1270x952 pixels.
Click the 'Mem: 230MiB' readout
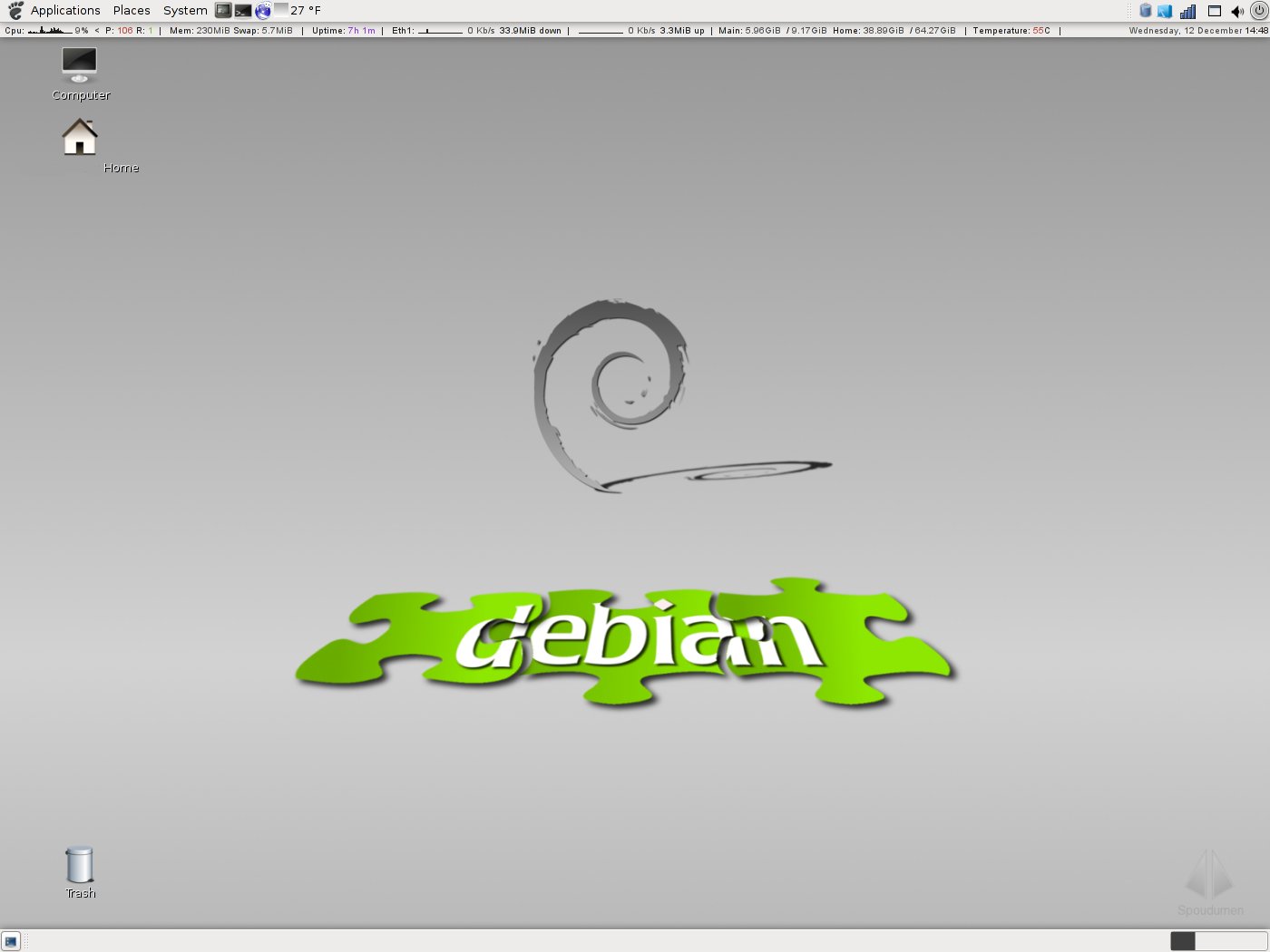(x=200, y=31)
